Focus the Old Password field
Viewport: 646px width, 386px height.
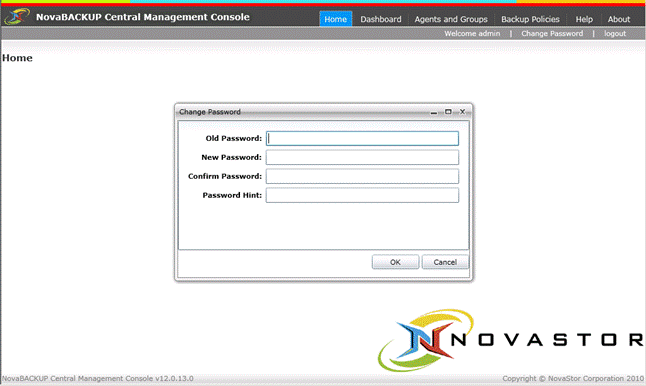click(x=362, y=138)
